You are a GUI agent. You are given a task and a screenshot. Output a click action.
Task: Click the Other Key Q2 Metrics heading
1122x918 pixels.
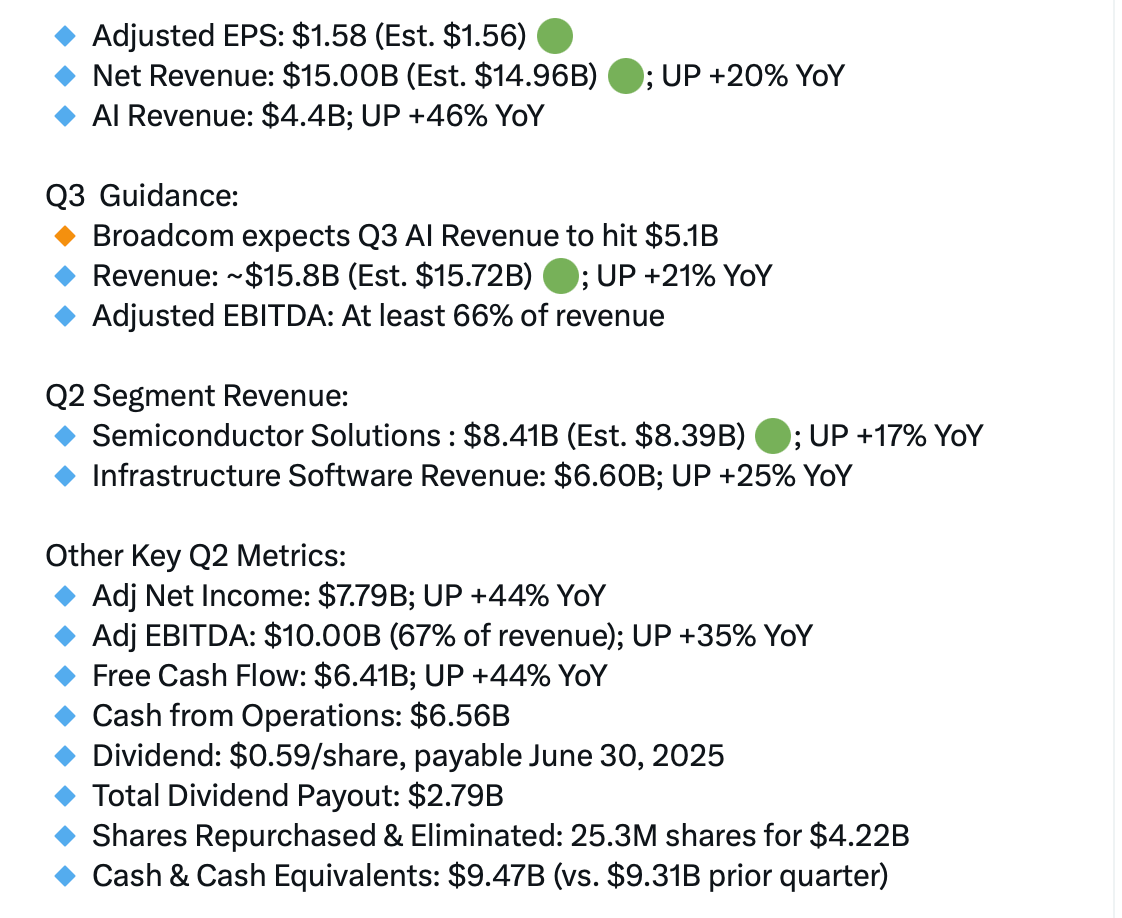[195, 557]
